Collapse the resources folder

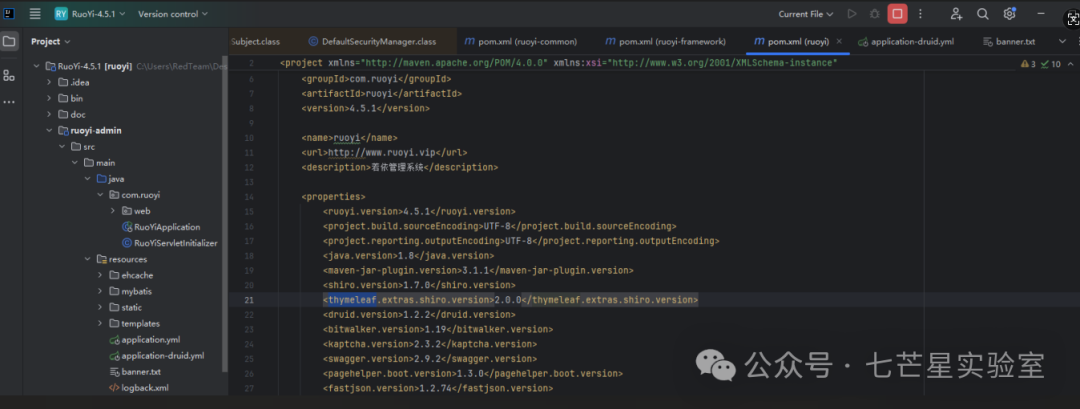(87, 259)
